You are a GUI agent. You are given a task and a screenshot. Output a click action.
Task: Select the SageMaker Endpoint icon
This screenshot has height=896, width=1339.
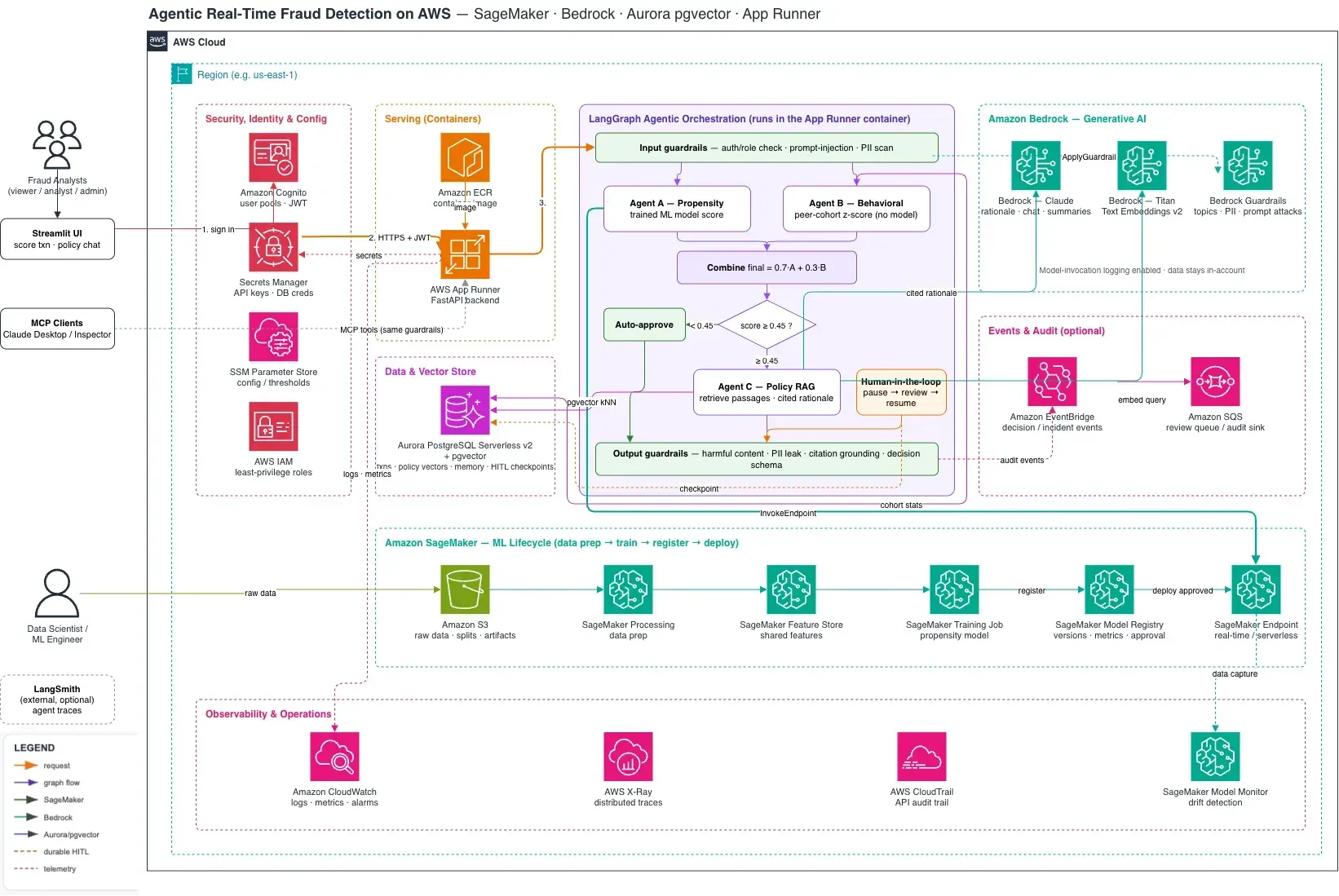1256,589
